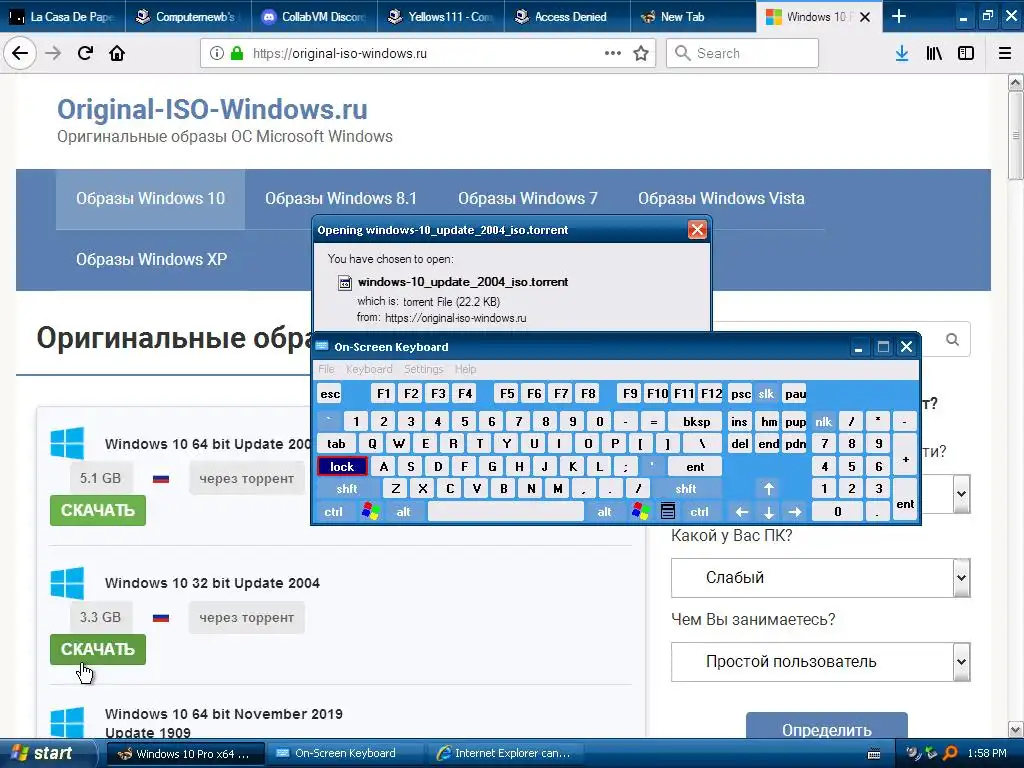The image size is (1024, 768).
Task: Click the page vertical scrollbar thumb
Action: click(x=1016, y=135)
